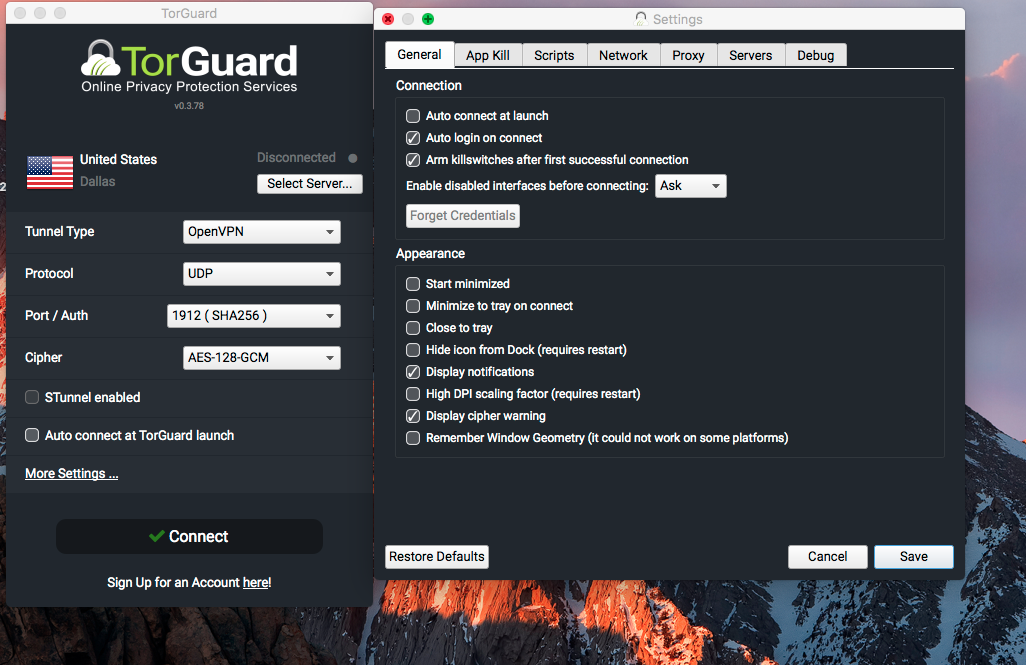
Task: Click the Connection section heading
Action: 429,86
